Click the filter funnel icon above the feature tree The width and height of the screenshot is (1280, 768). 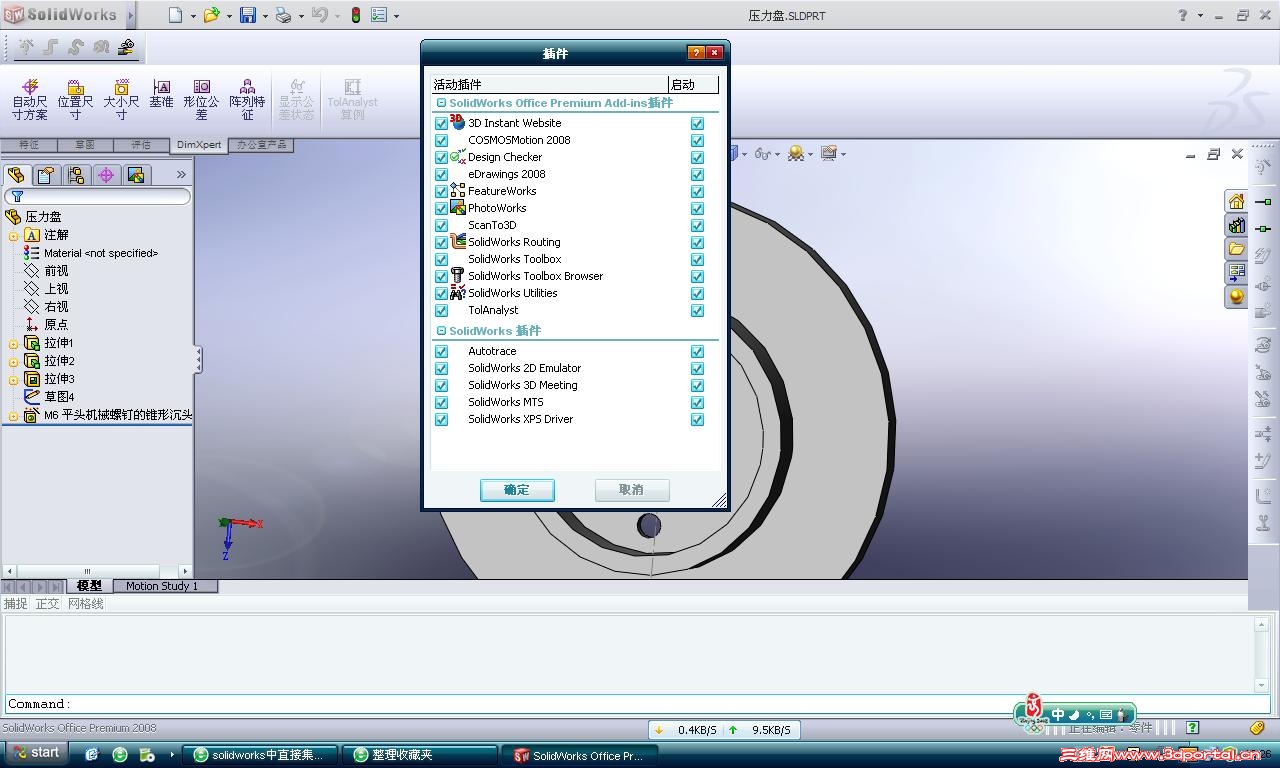(18, 196)
